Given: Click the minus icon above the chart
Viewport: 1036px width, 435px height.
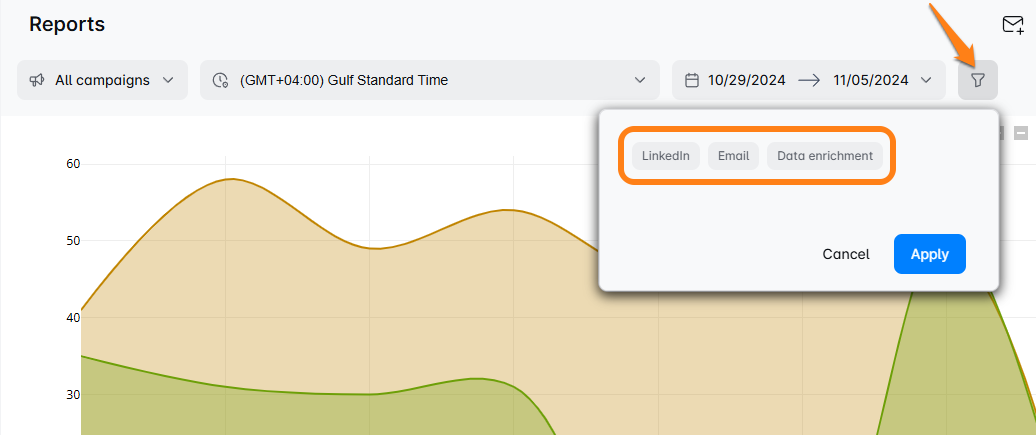Looking at the screenshot, I should click(1021, 133).
